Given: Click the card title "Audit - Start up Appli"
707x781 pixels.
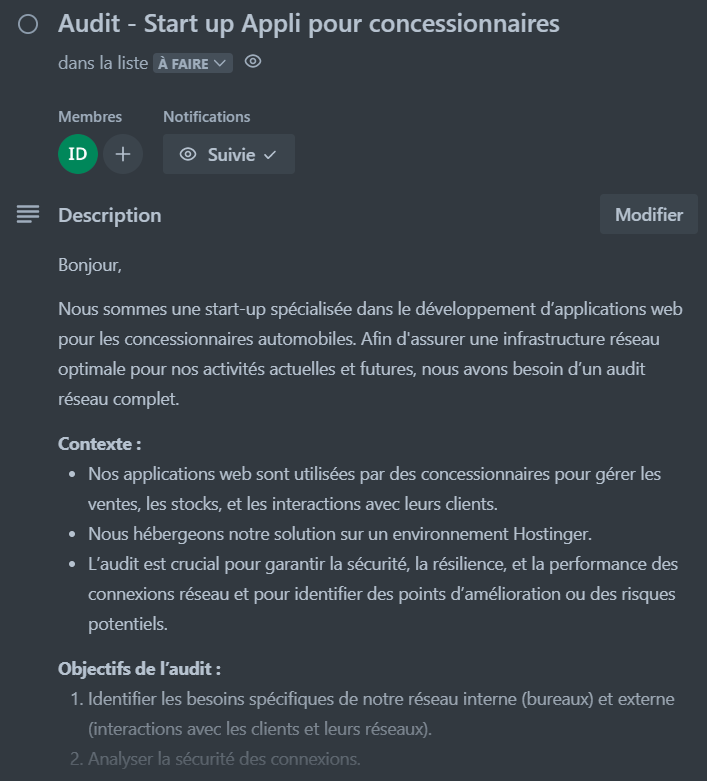Looking at the screenshot, I should click(x=308, y=24).
